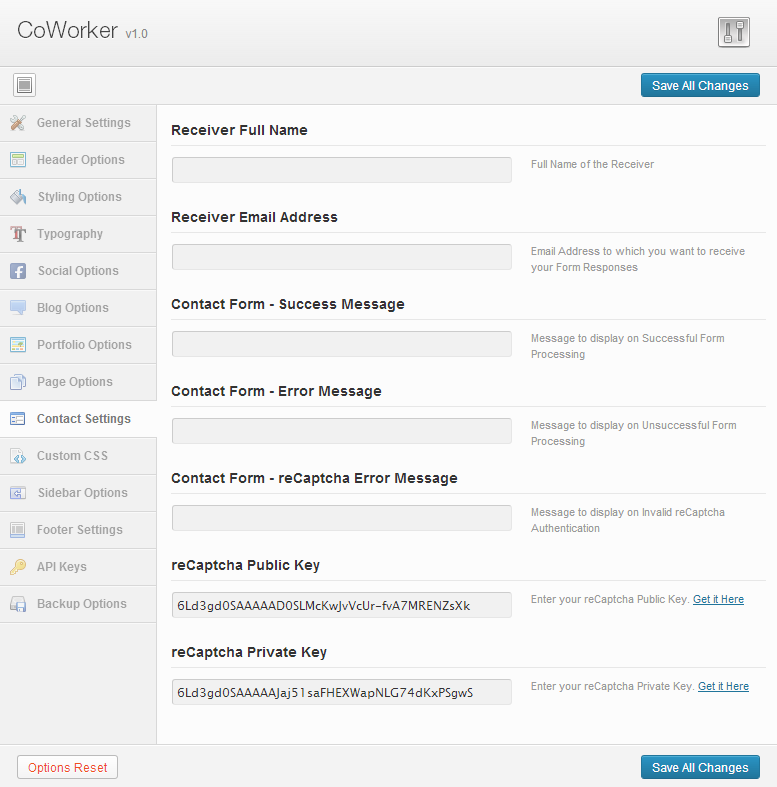The height and width of the screenshot is (787, 777).
Task: Click the Backup Options disk icon
Action: pyautogui.click(x=18, y=604)
